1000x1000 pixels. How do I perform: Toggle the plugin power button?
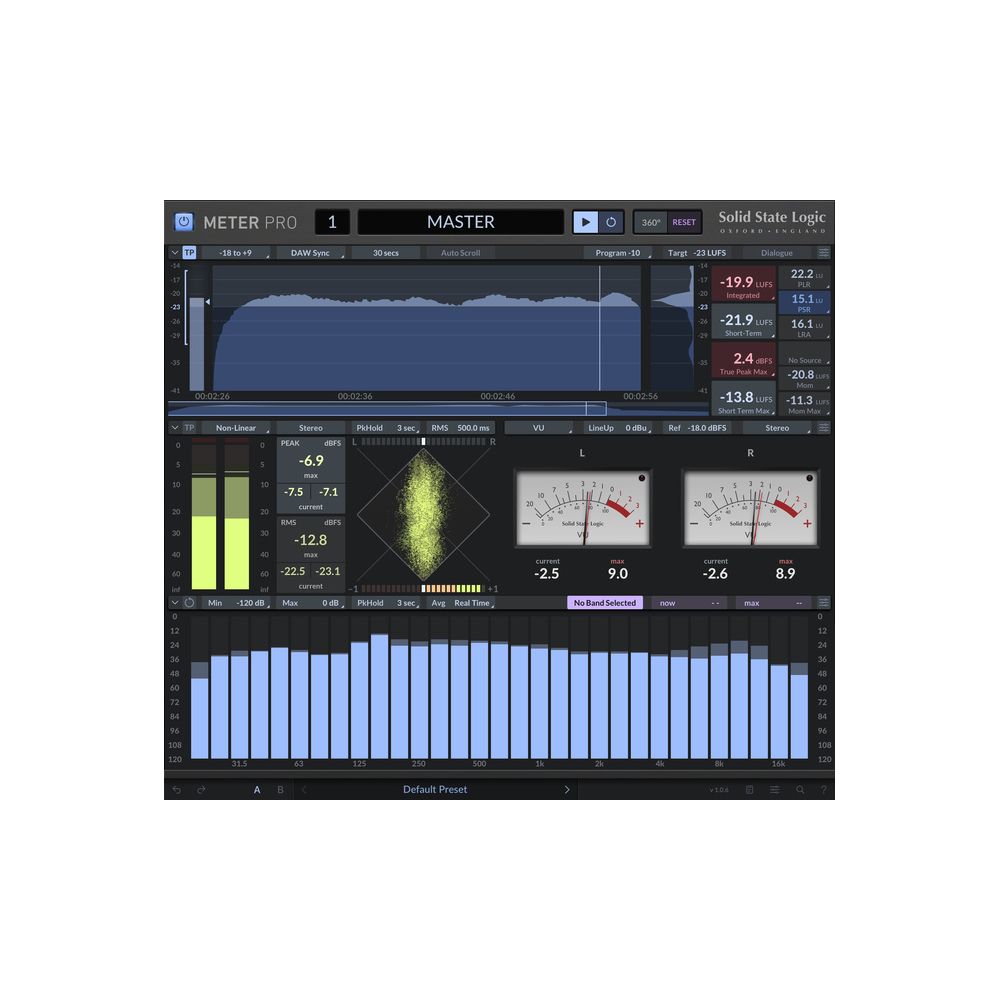pos(182,221)
